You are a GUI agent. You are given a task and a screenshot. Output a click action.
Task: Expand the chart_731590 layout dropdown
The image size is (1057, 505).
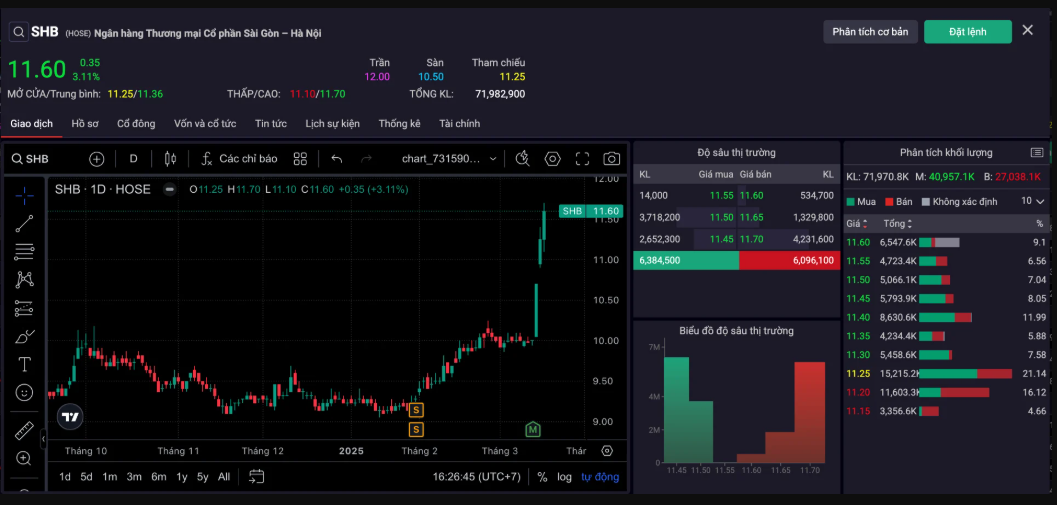[x=450, y=159]
